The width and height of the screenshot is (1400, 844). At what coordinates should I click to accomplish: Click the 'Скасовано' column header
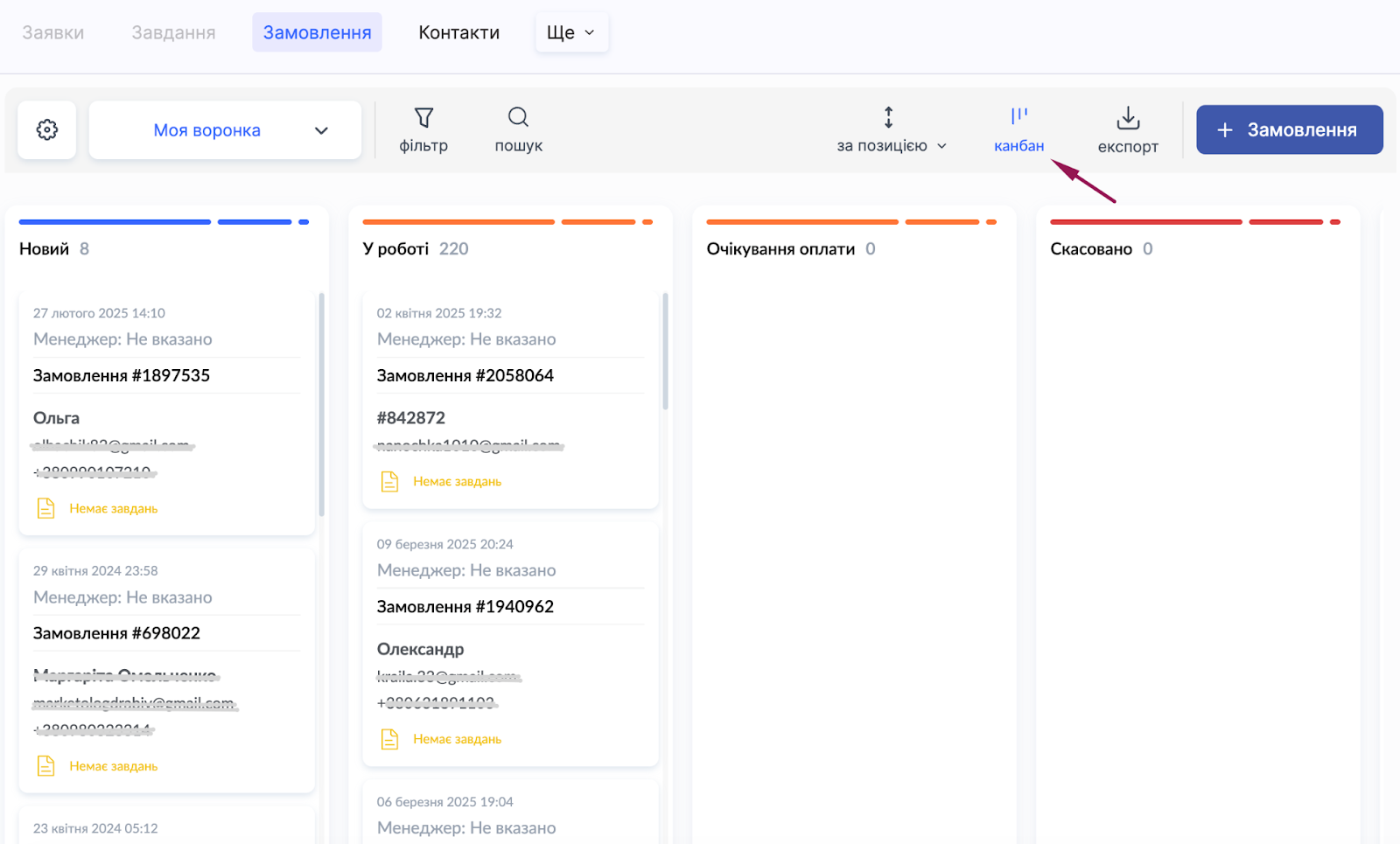click(1091, 249)
